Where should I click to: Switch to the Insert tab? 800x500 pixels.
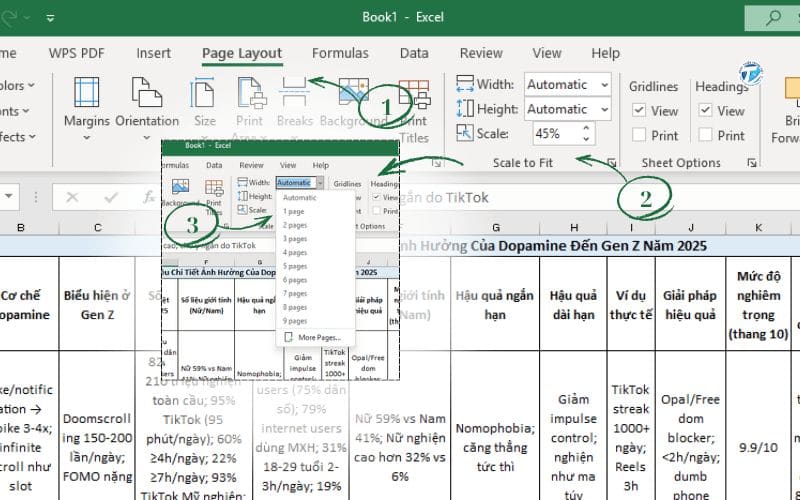tap(153, 53)
